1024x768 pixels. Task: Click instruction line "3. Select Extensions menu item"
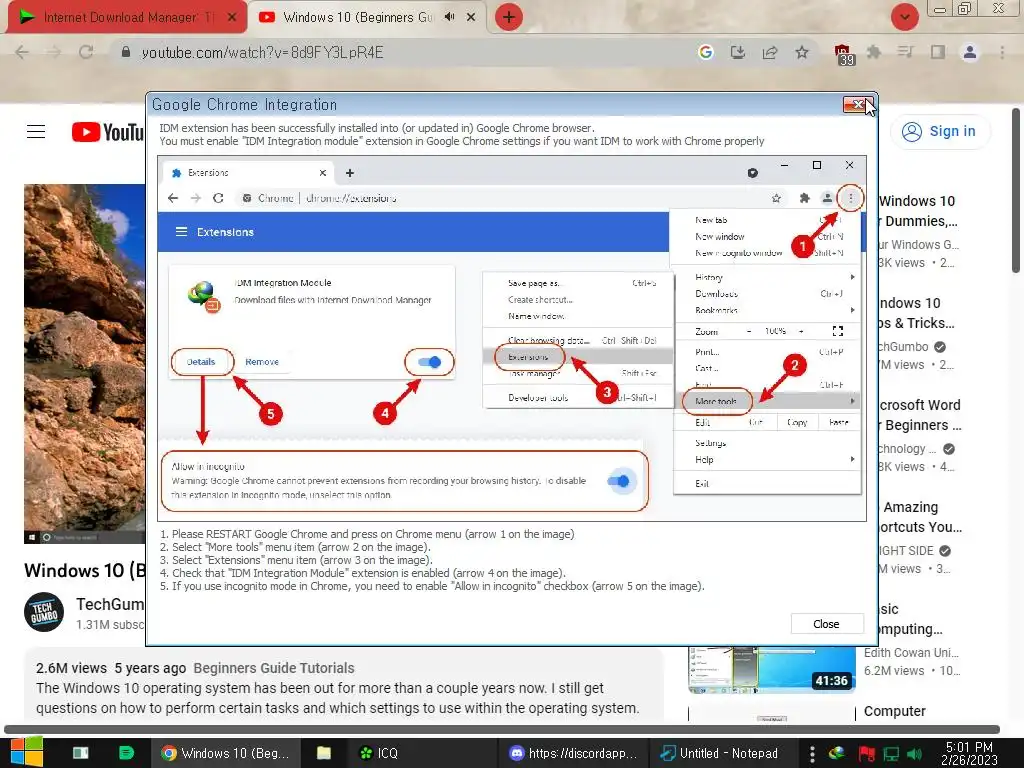(x=296, y=560)
